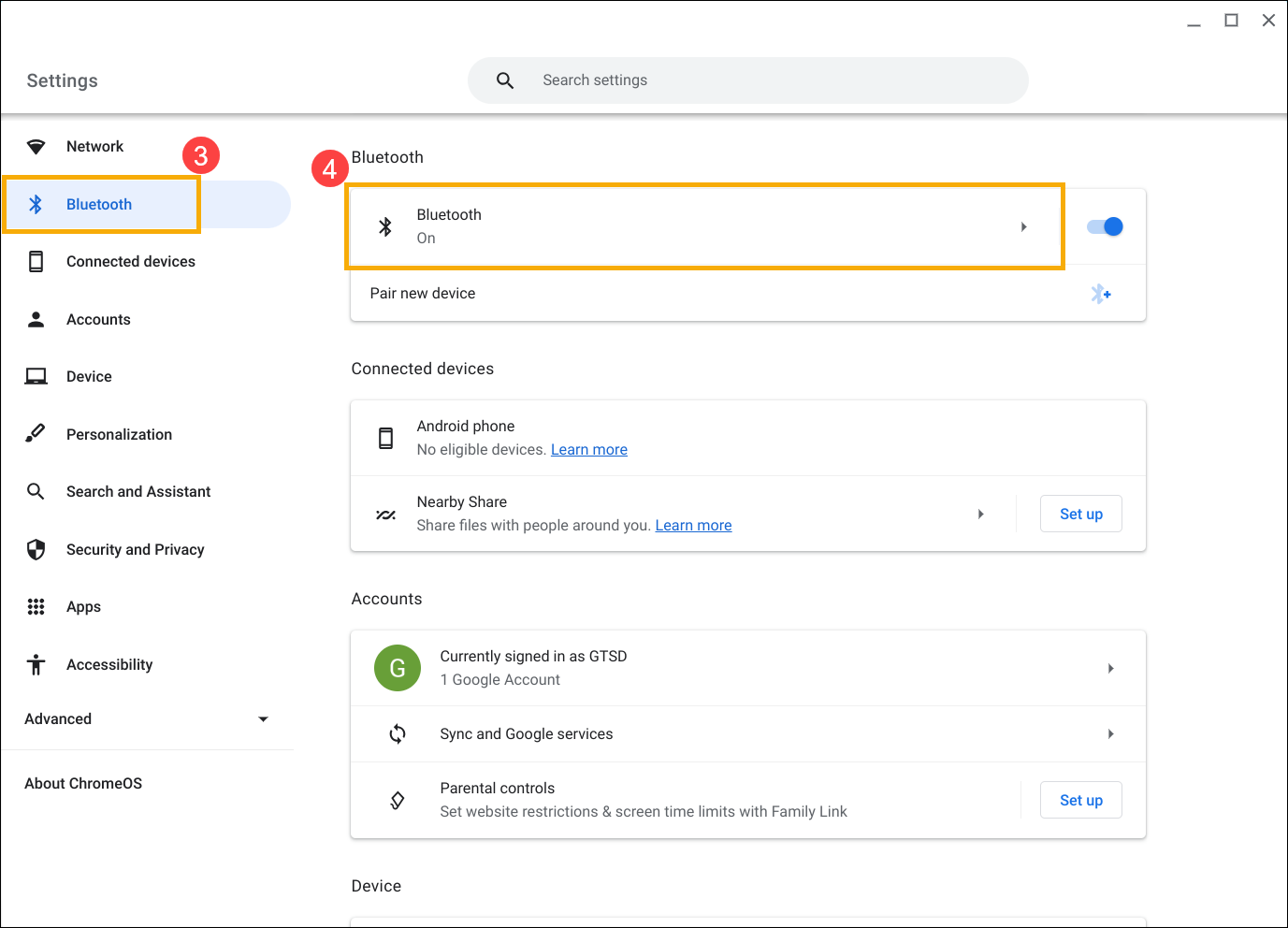Open Learn more link for Android phone
The image size is (1288, 928).
pyautogui.click(x=589, y=450)
